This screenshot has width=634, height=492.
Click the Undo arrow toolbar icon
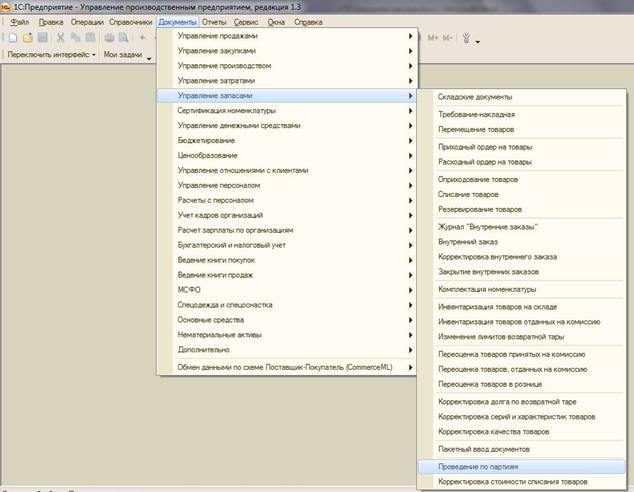coord(143,38)
